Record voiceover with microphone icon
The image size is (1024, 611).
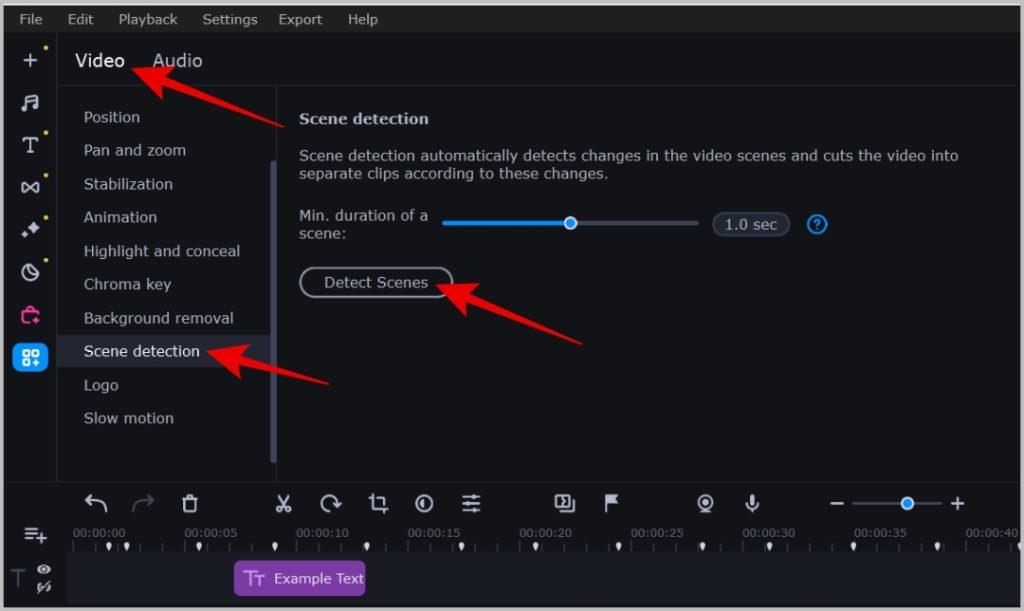pyautogui.click(x=752, y=503)
